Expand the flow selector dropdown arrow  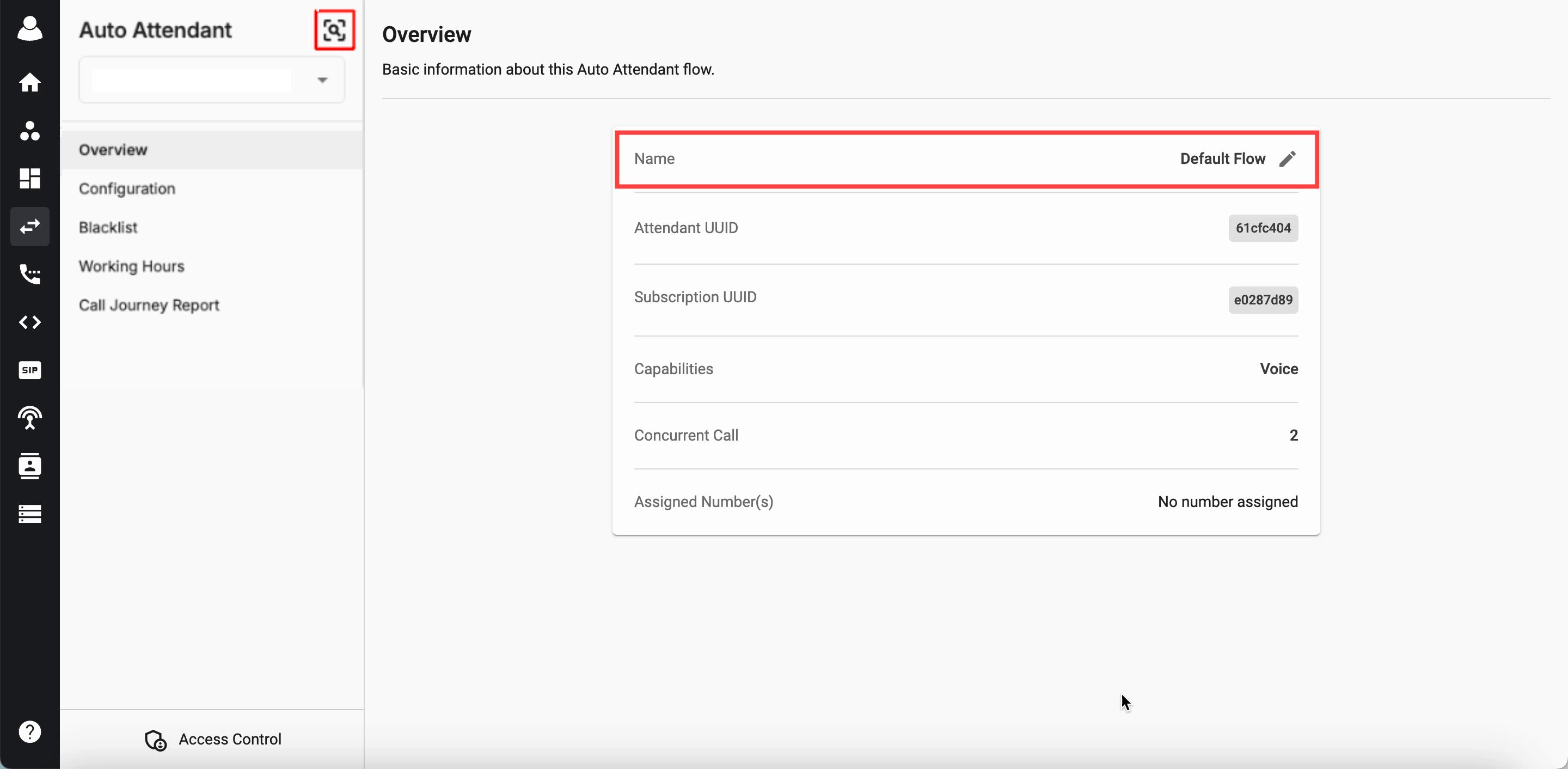click(323, 81)
